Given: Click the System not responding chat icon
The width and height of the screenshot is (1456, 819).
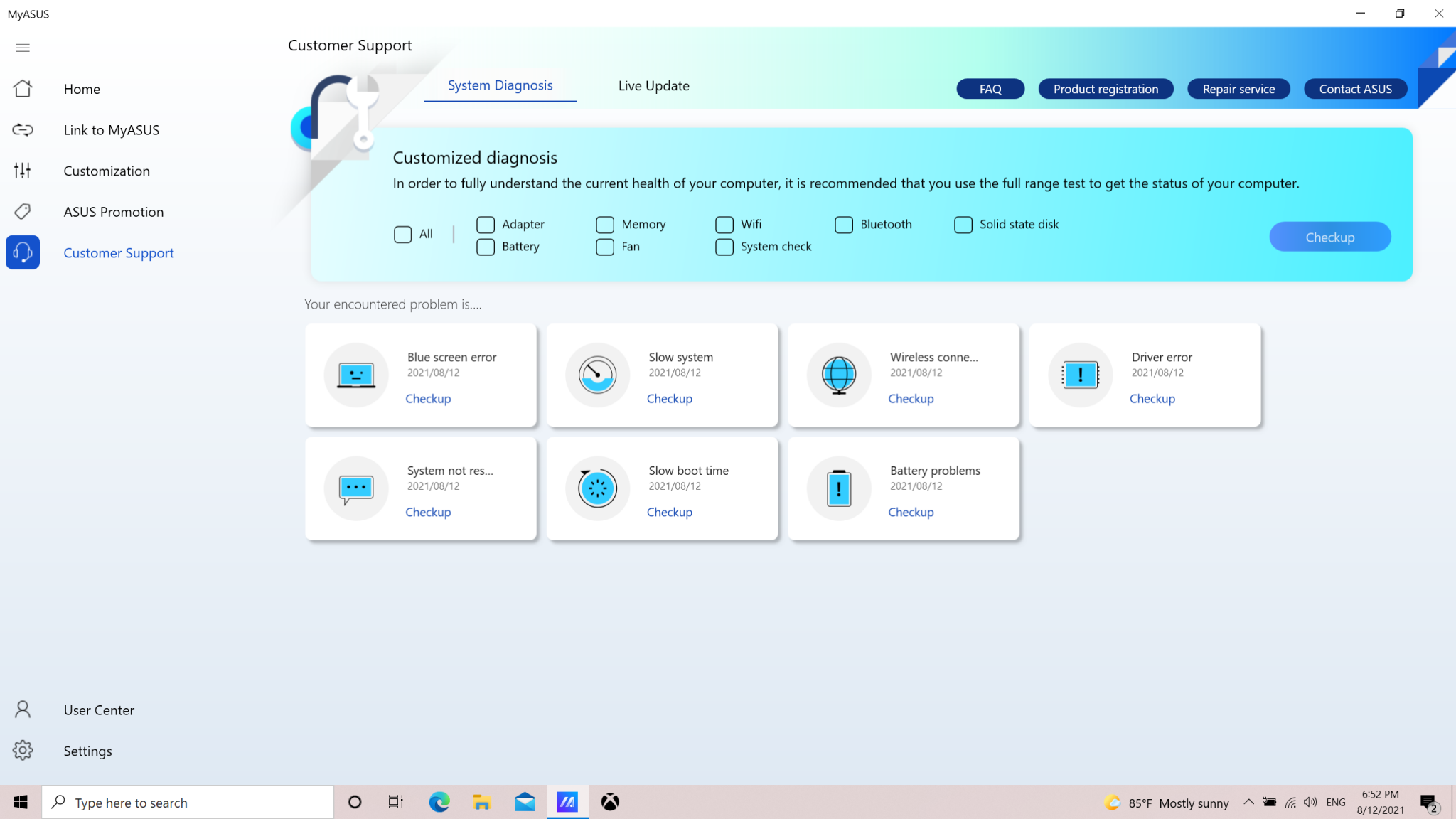Looking at the screenshot, I should click(x=356, y=488).
